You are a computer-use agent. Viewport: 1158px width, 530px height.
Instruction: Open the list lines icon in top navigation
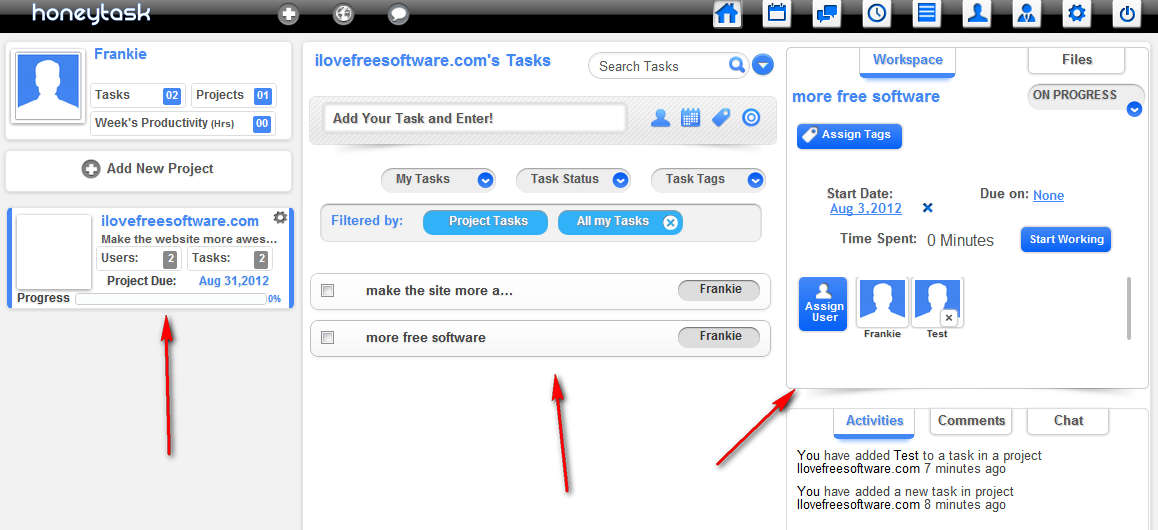click(x=927, y=14)
